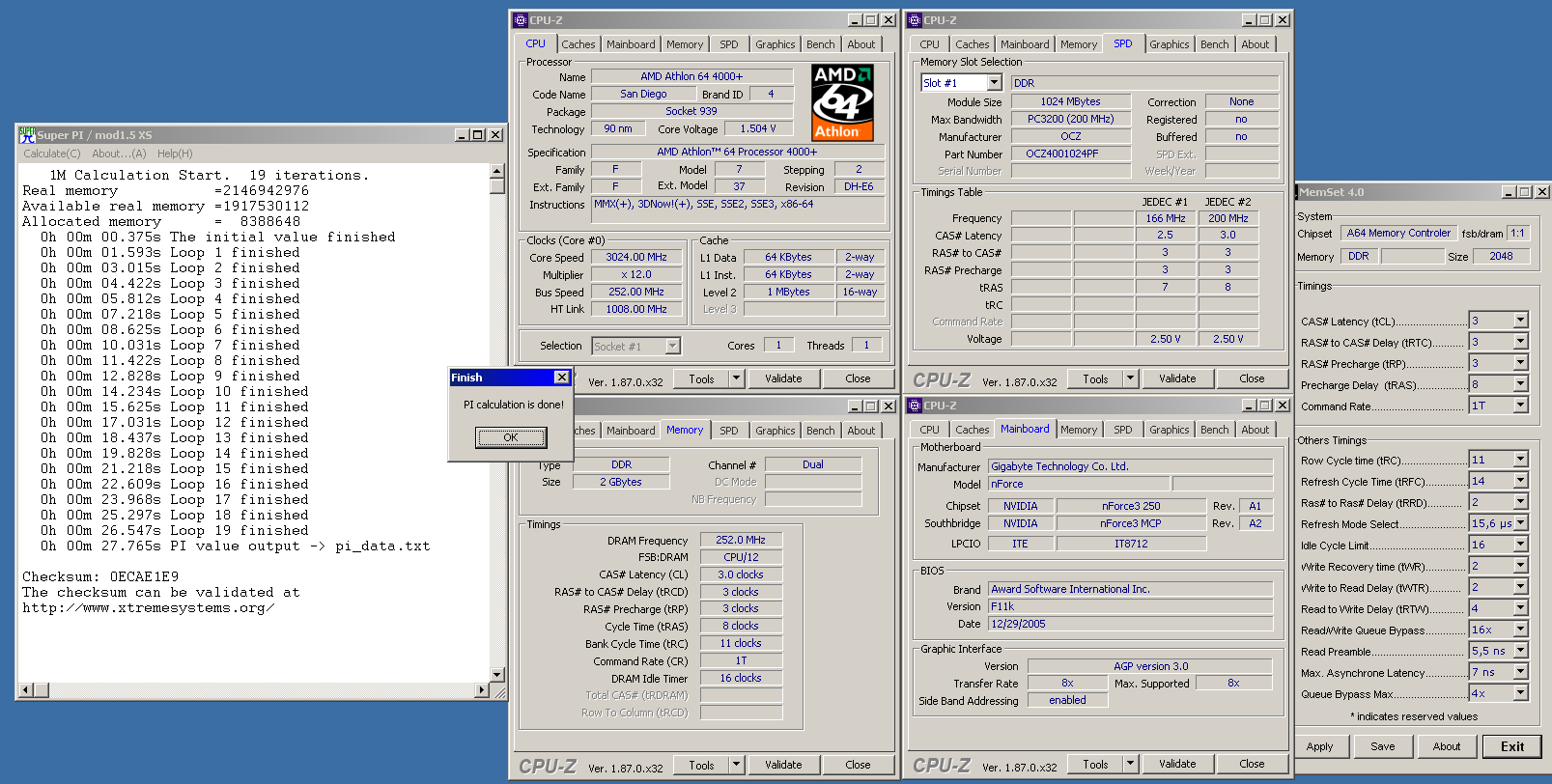
Task: Click the Core Speed value 3024.00 MHz
Action: pos(636,257)
